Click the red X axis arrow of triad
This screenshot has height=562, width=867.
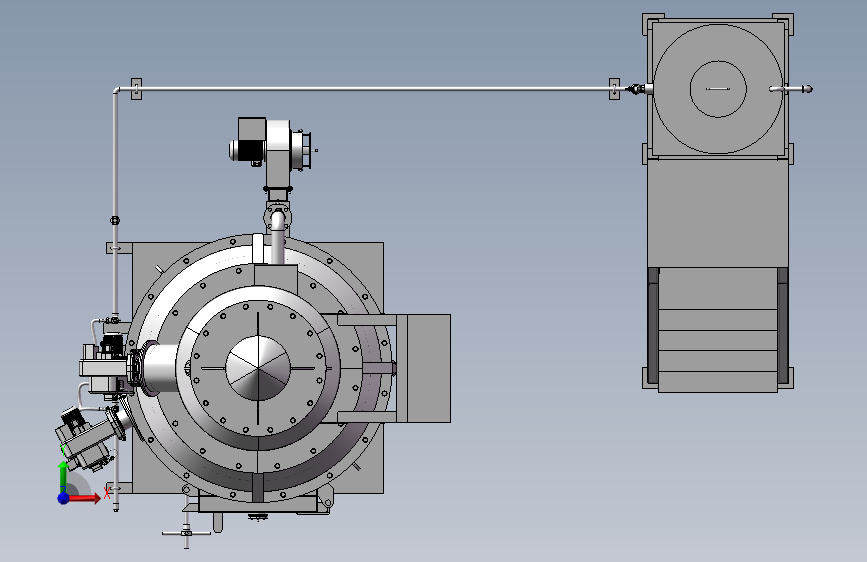(86, 498)
